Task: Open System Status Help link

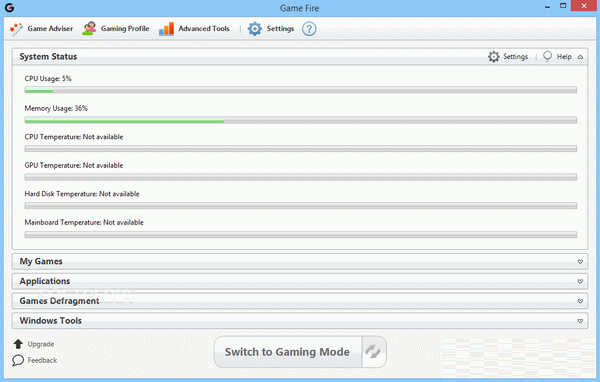Action: click(x=564, y=57)
